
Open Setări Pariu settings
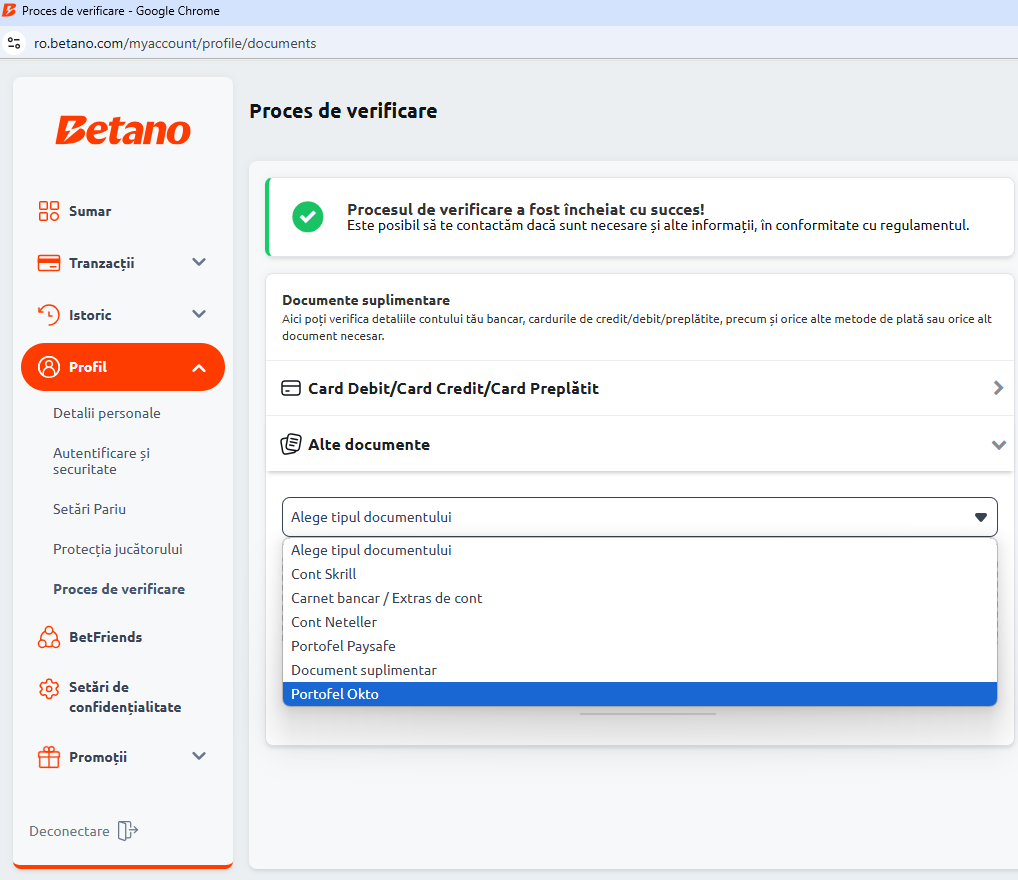[90, 509]
